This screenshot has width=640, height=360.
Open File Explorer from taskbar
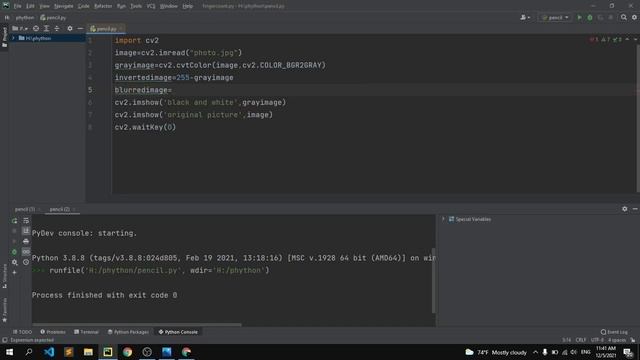point(88,352)
